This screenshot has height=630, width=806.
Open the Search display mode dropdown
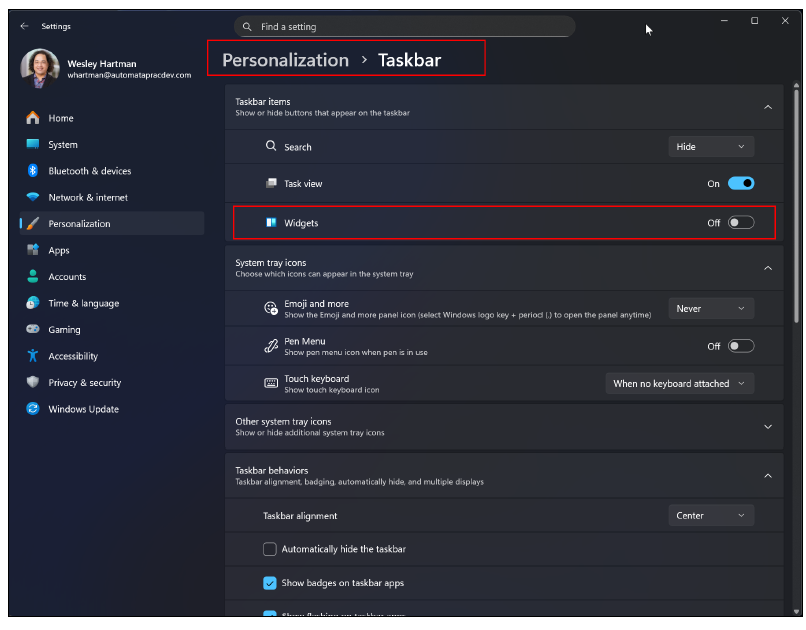tap(711, 147)
